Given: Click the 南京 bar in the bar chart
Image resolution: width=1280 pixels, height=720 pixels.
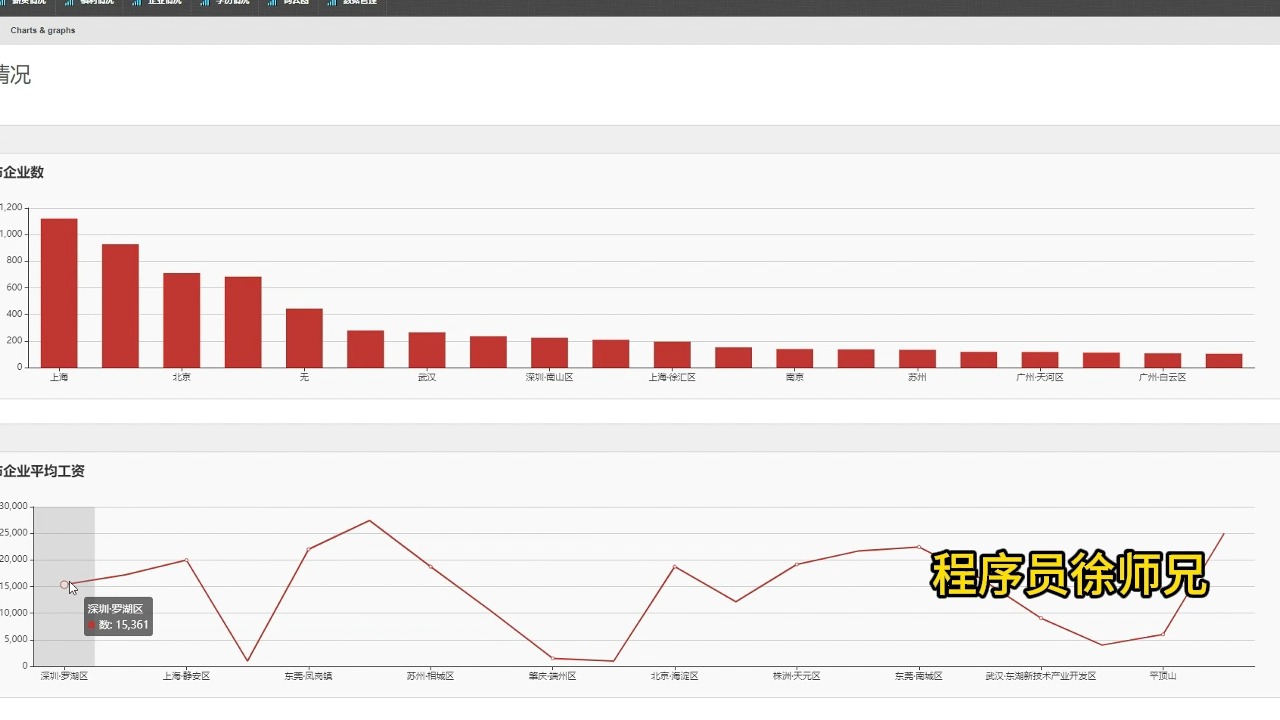Looking at the screenshot, I should (x=794, y=358).
